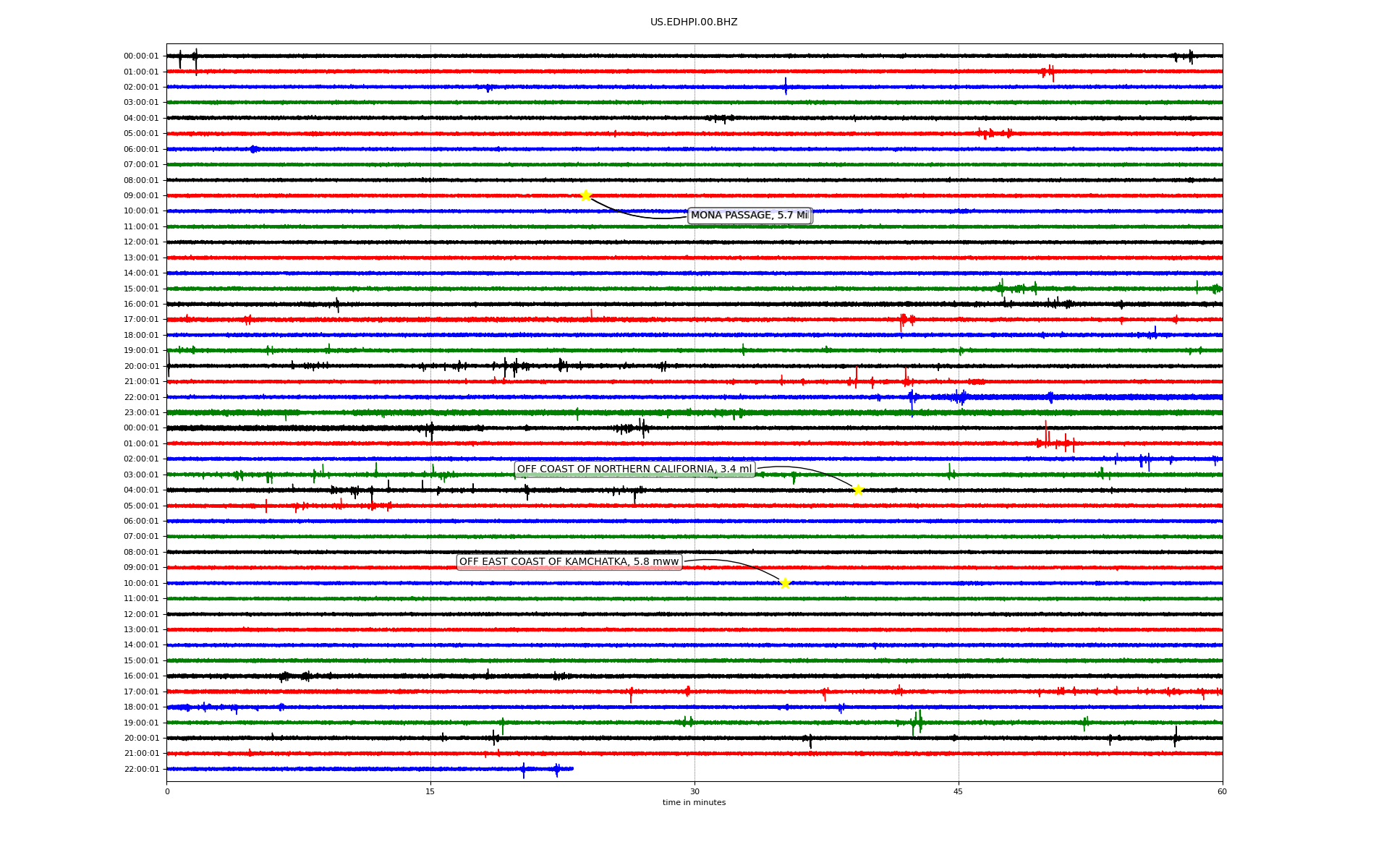Click the 09:00:01 label on the Mona Passage star row
Viewport: 1389px width, 868px height.
141,196
